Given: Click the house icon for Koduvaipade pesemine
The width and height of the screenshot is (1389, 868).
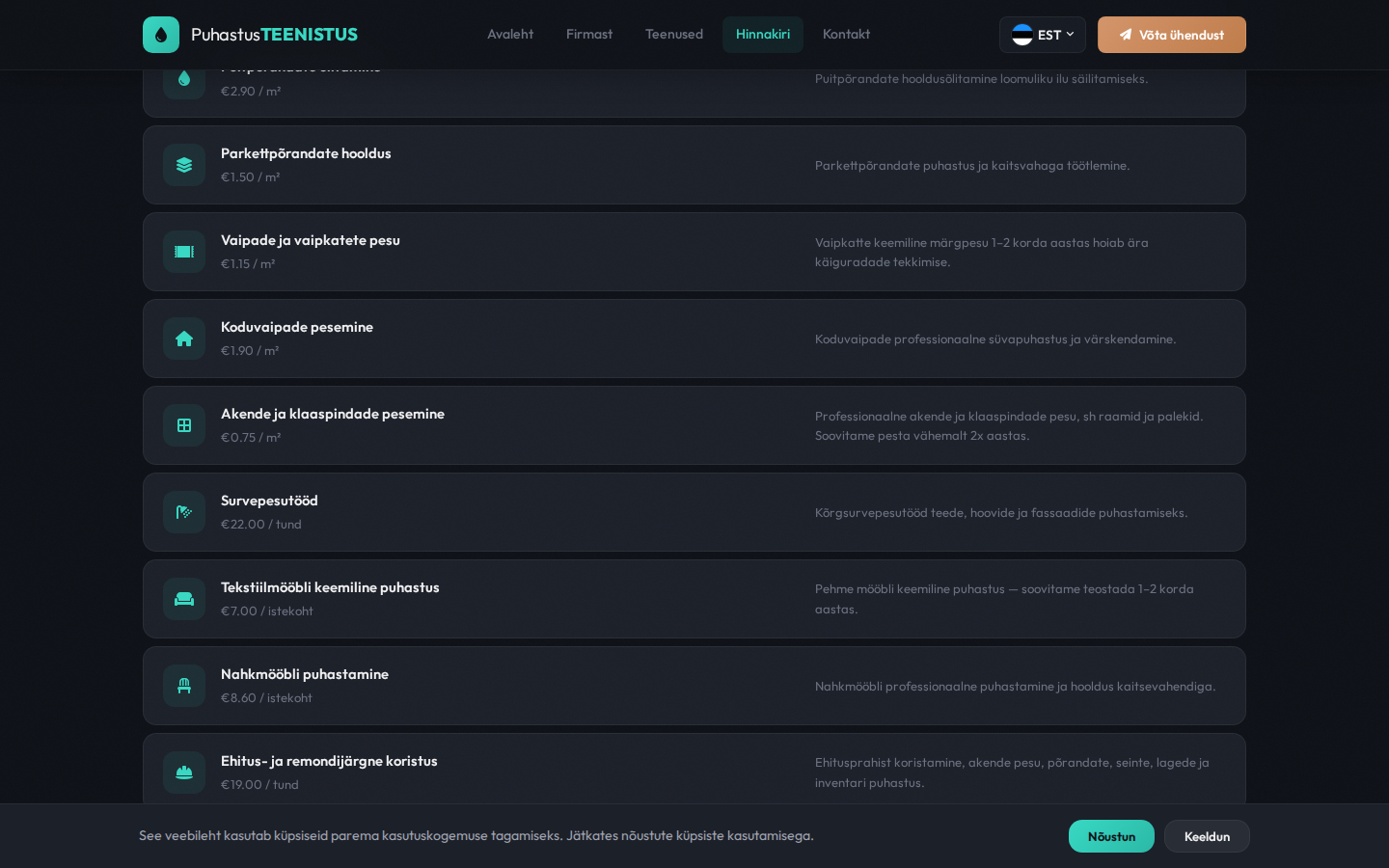Looking at the screenshot, I should coord(184,339).
